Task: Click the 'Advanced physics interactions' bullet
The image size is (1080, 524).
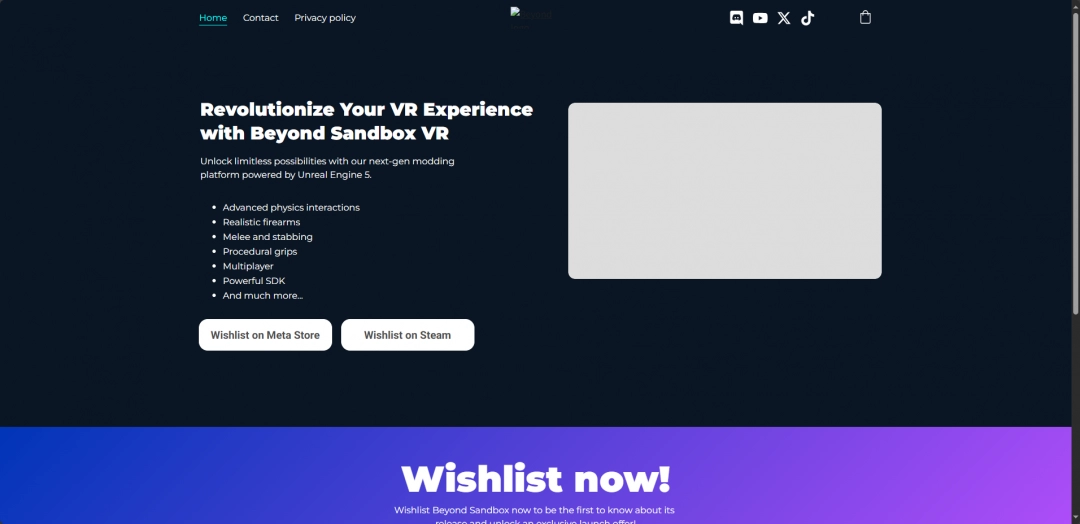Action: pyautogui.click(x=291, y=207)
